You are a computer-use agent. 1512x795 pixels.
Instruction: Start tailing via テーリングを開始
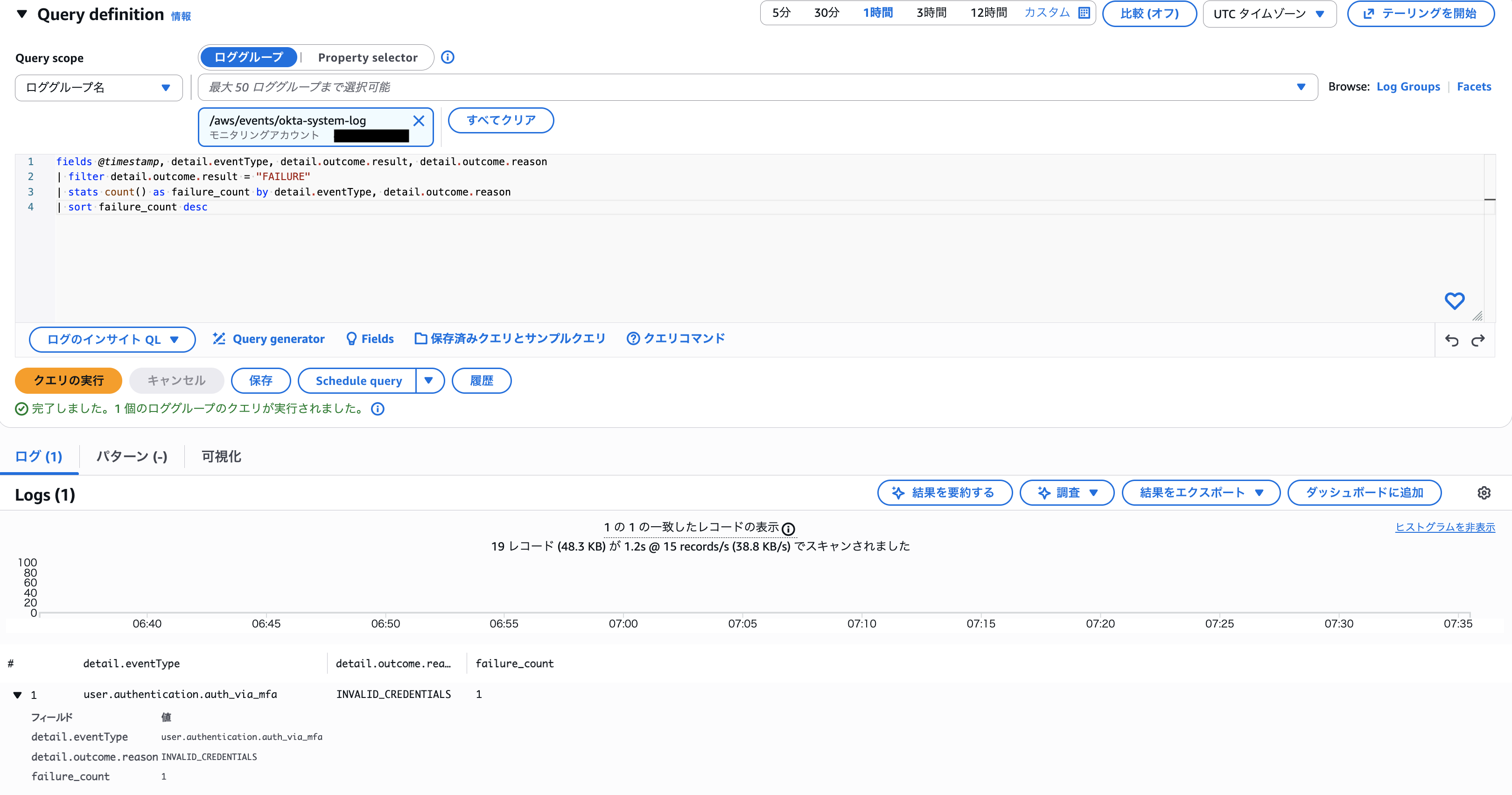click(x=1421, y=14)
